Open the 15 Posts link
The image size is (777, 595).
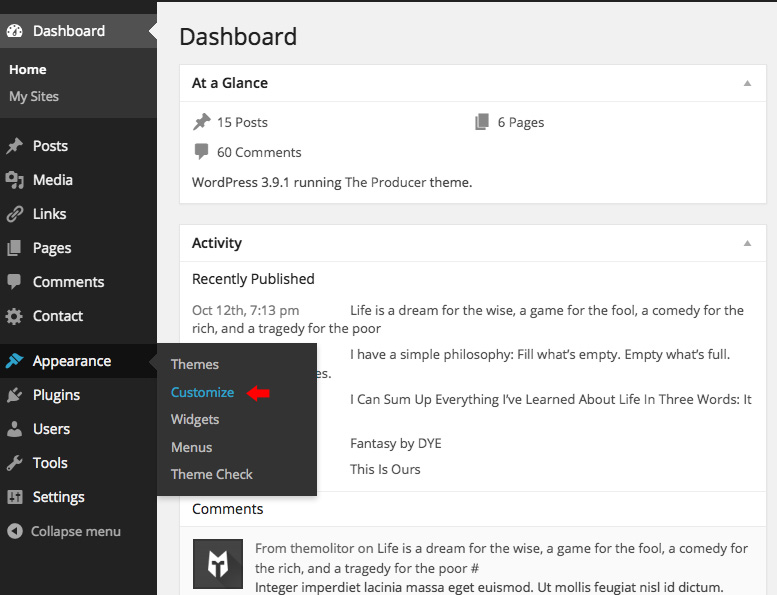click(242, 122)
